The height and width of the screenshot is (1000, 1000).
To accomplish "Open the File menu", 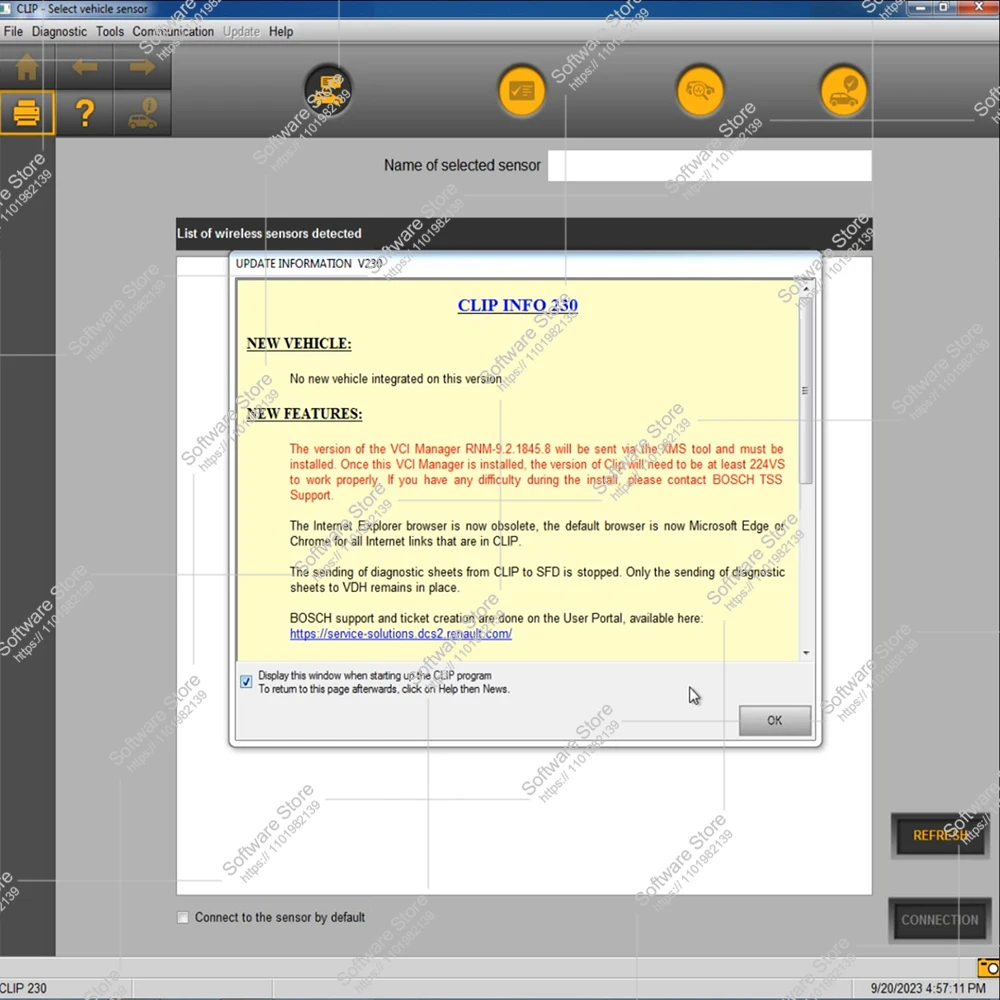I will 13,31.
